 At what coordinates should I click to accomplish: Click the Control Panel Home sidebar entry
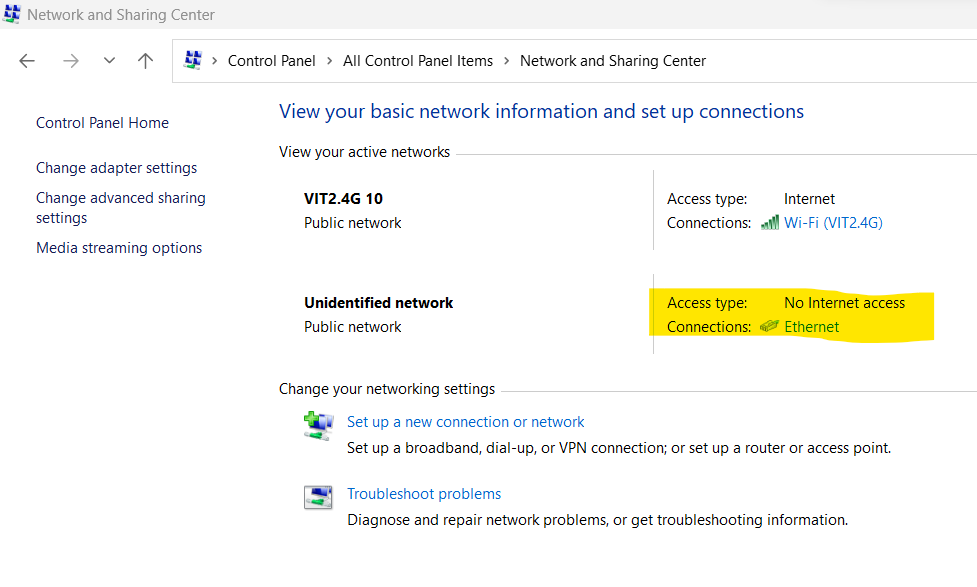pyautogui.click(x=102, y=122)
